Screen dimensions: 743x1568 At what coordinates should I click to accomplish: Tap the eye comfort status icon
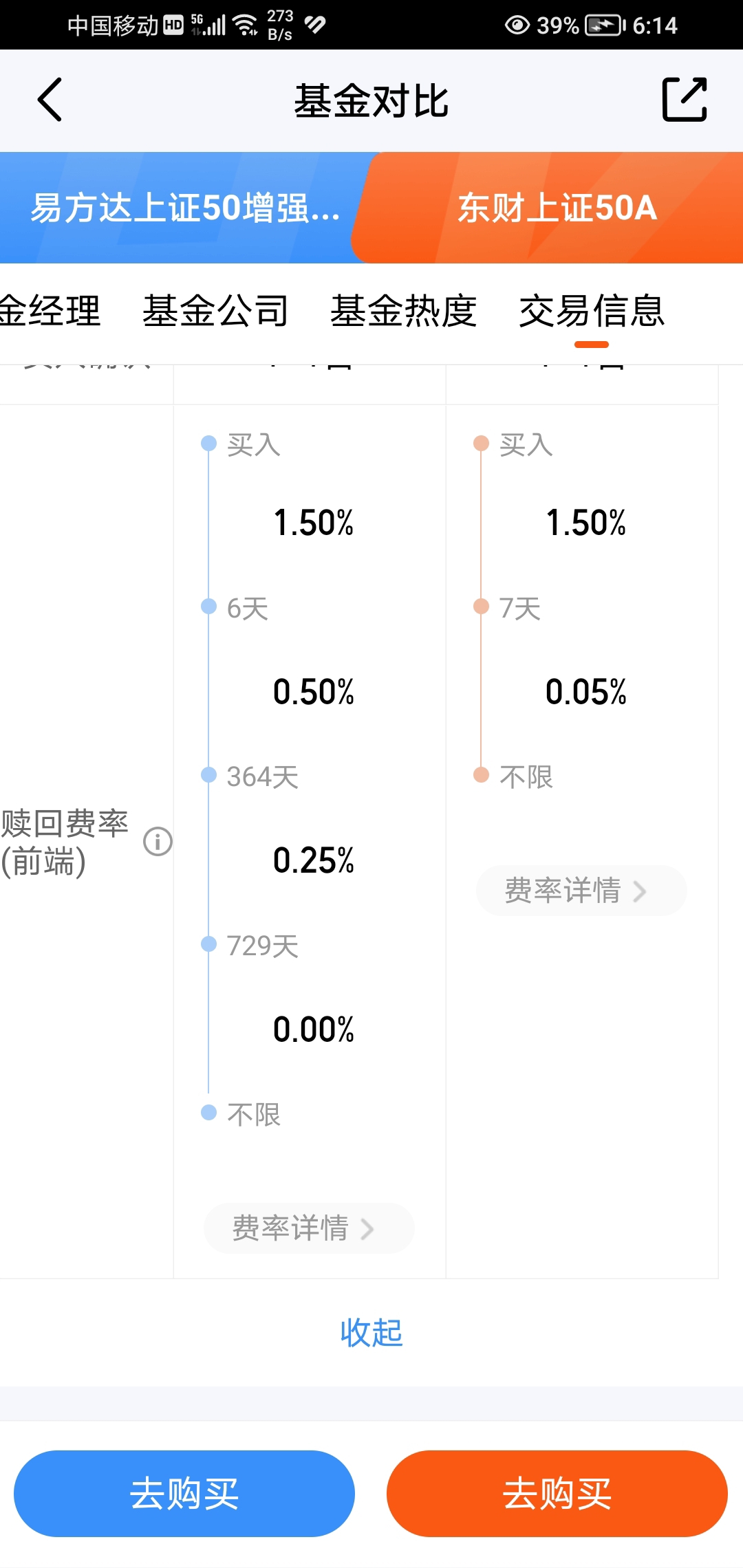[517, 25]
